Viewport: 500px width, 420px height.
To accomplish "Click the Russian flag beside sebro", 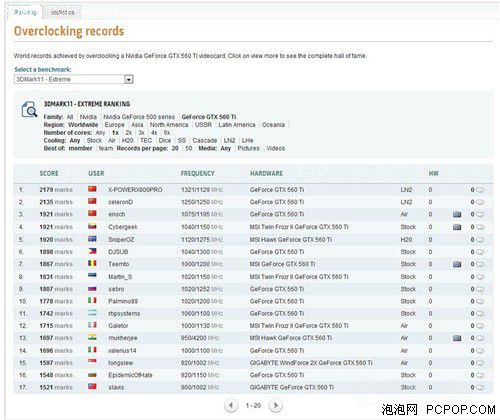I will [x=92, y=288].
